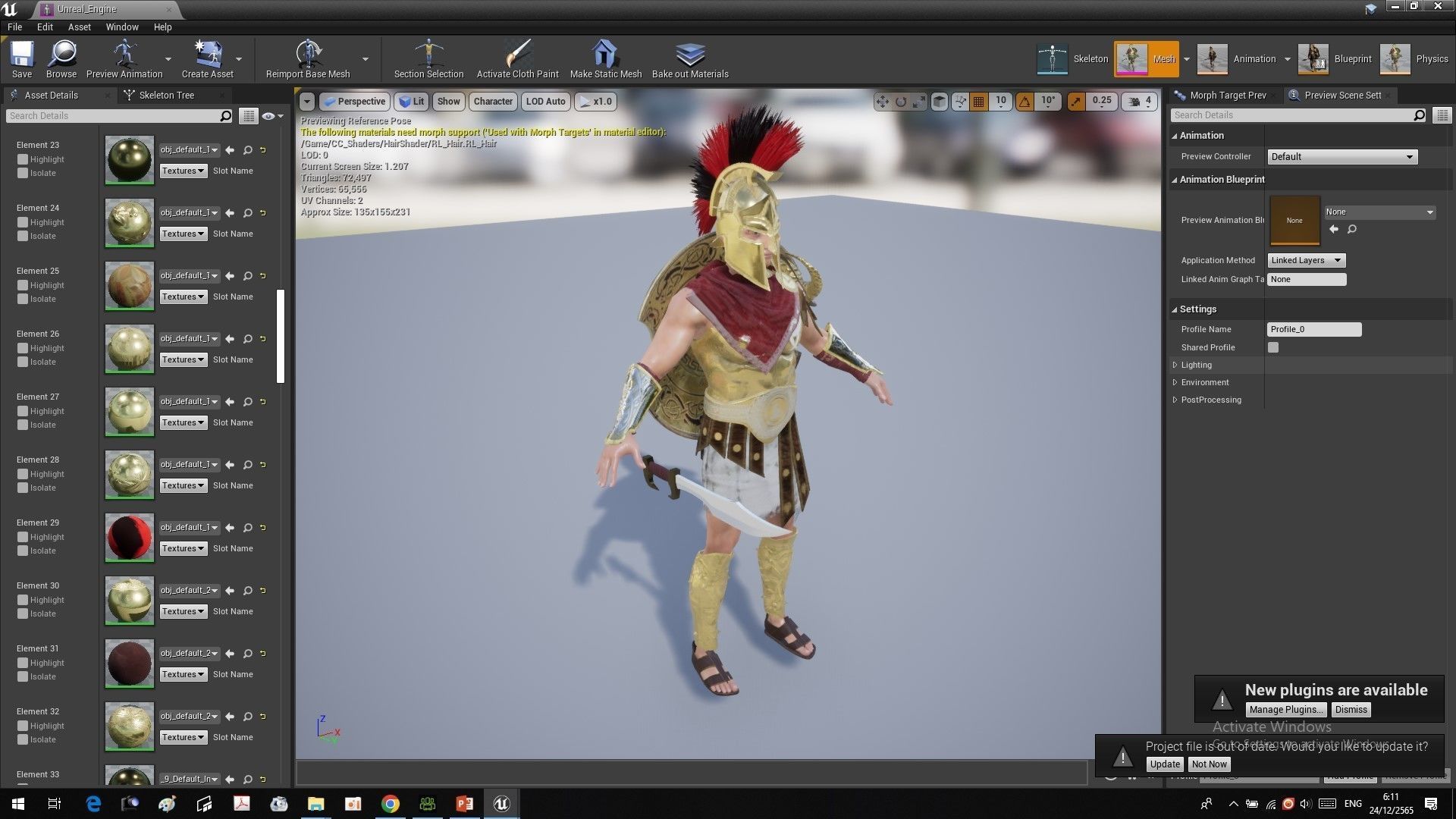1456x819 pixels.
Task: Select scale gizmo in viewport toolbar
Action: [x=919, y=102]
